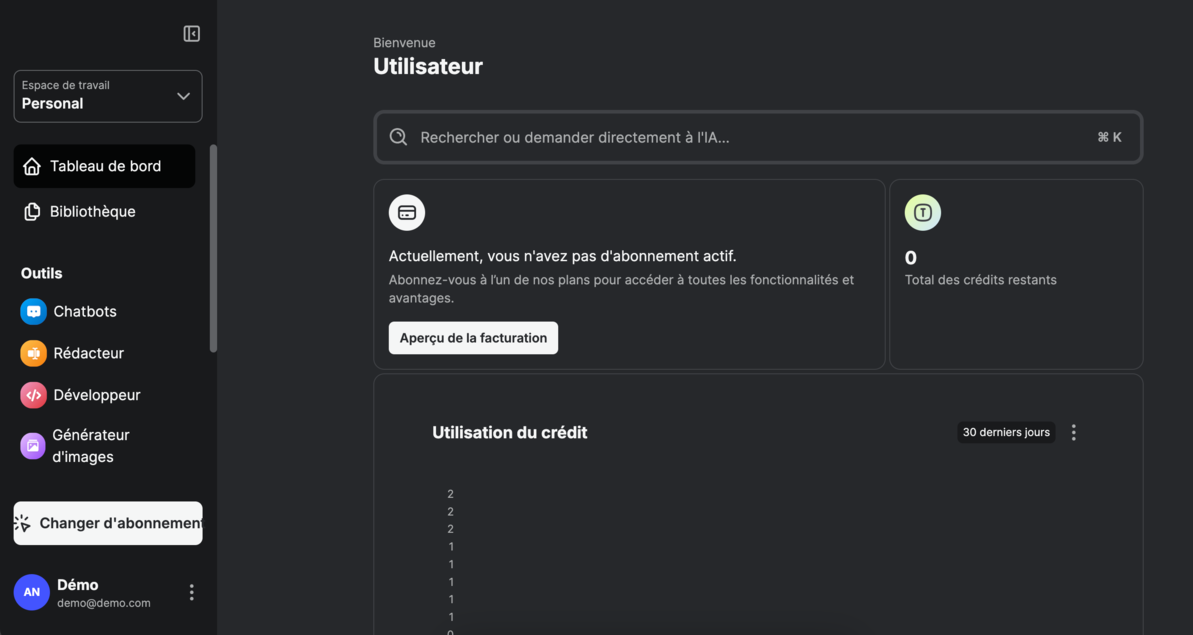
Task: Click the Aperçu de la facturation button
Action: pos(473,338)
